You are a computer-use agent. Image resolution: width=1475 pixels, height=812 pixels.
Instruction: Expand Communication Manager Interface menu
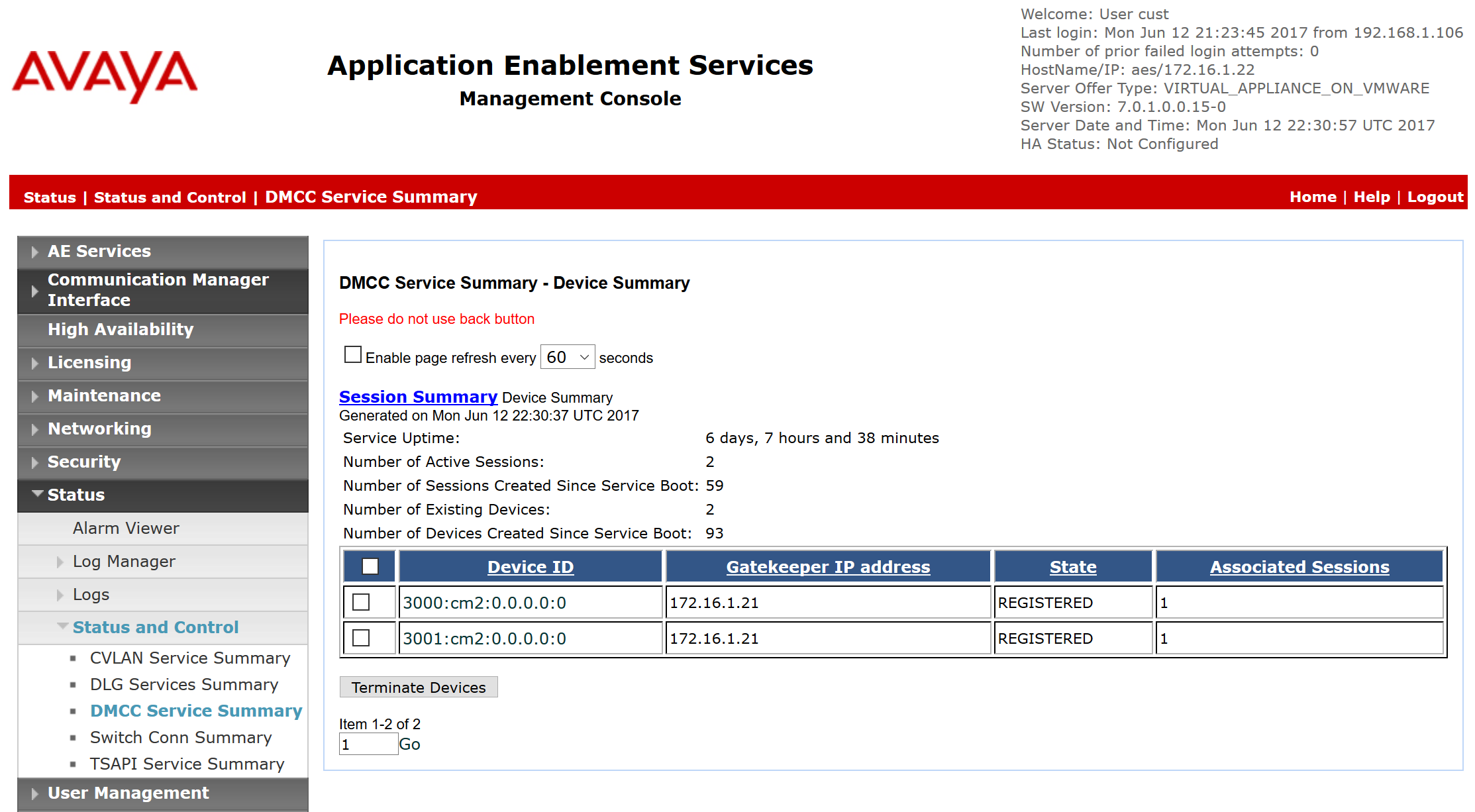coord(163,290)
